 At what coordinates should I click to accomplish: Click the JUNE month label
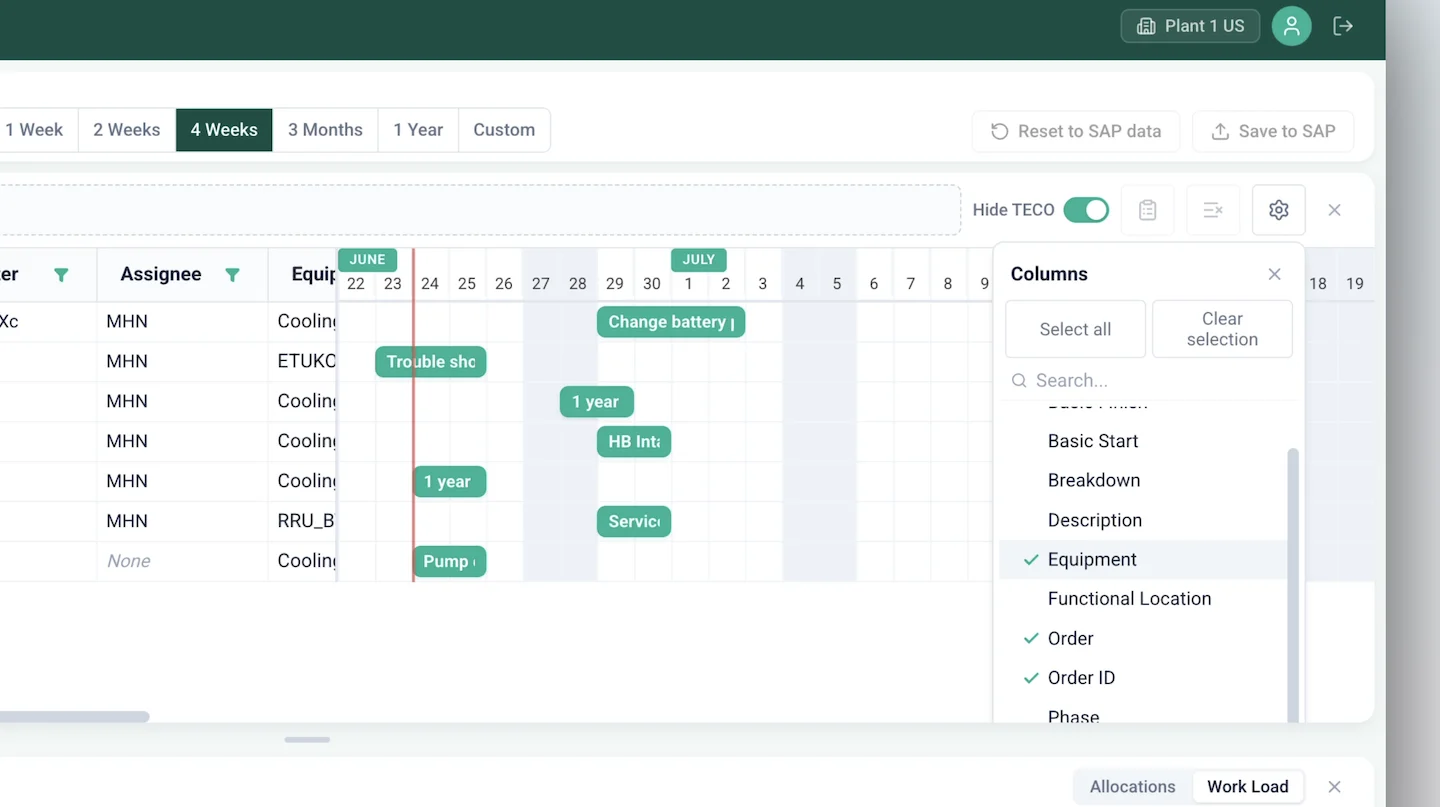[x=368, y=260]
